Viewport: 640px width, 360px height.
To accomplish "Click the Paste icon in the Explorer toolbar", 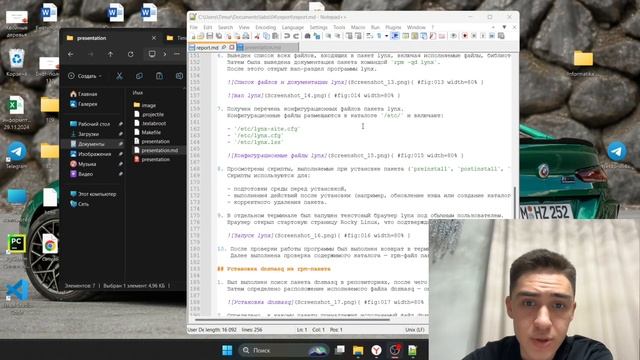I will point(159,76).
